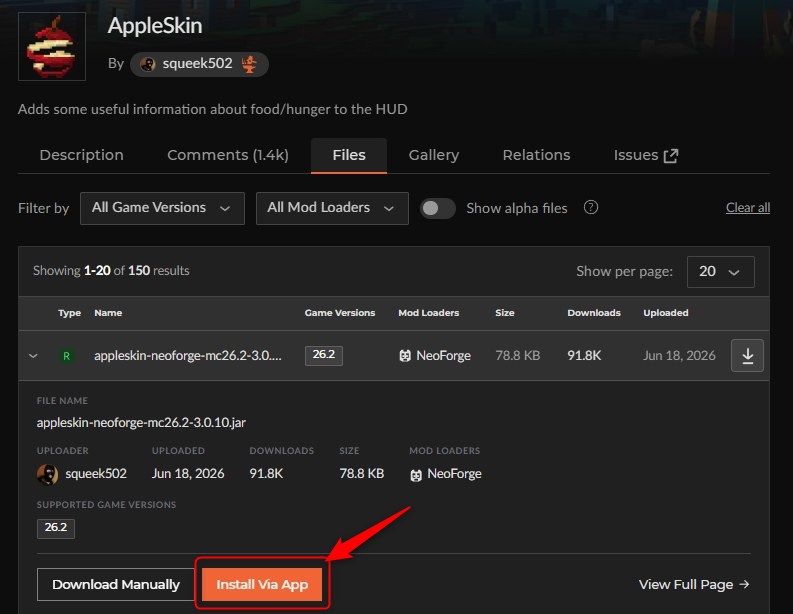Click the Downloads column header
793x614 pixels.
594,313
